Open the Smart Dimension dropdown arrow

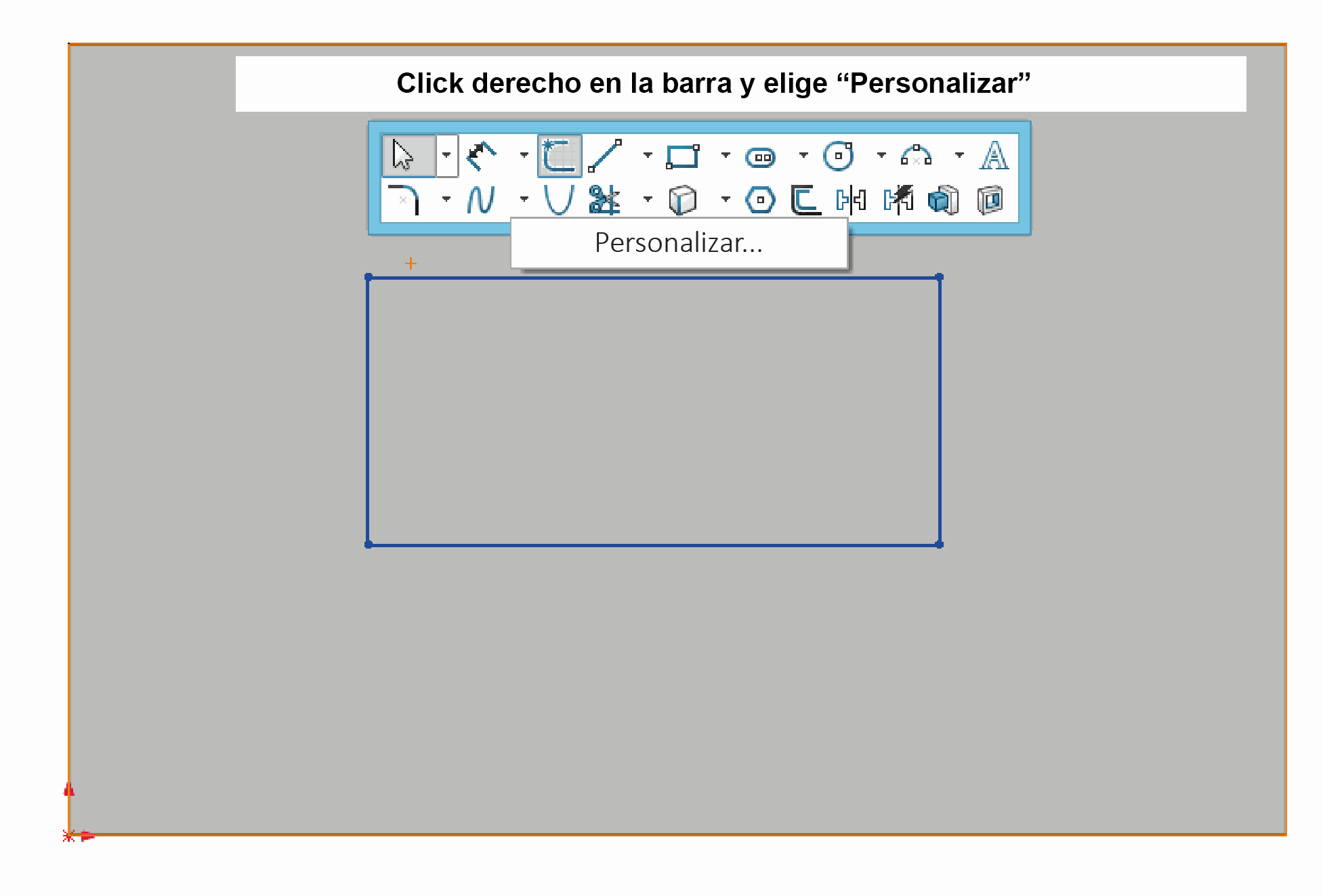(x=524, y=155)
